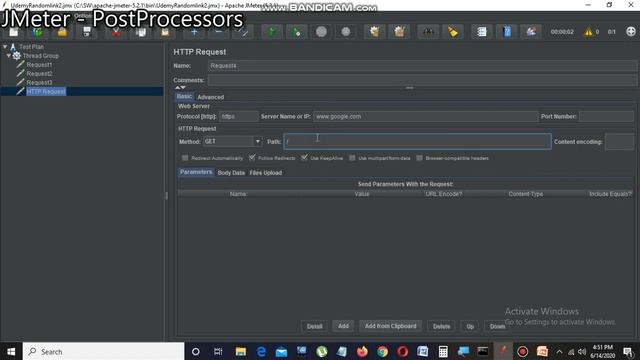Click the yellow warning log icon

point(589,32)
